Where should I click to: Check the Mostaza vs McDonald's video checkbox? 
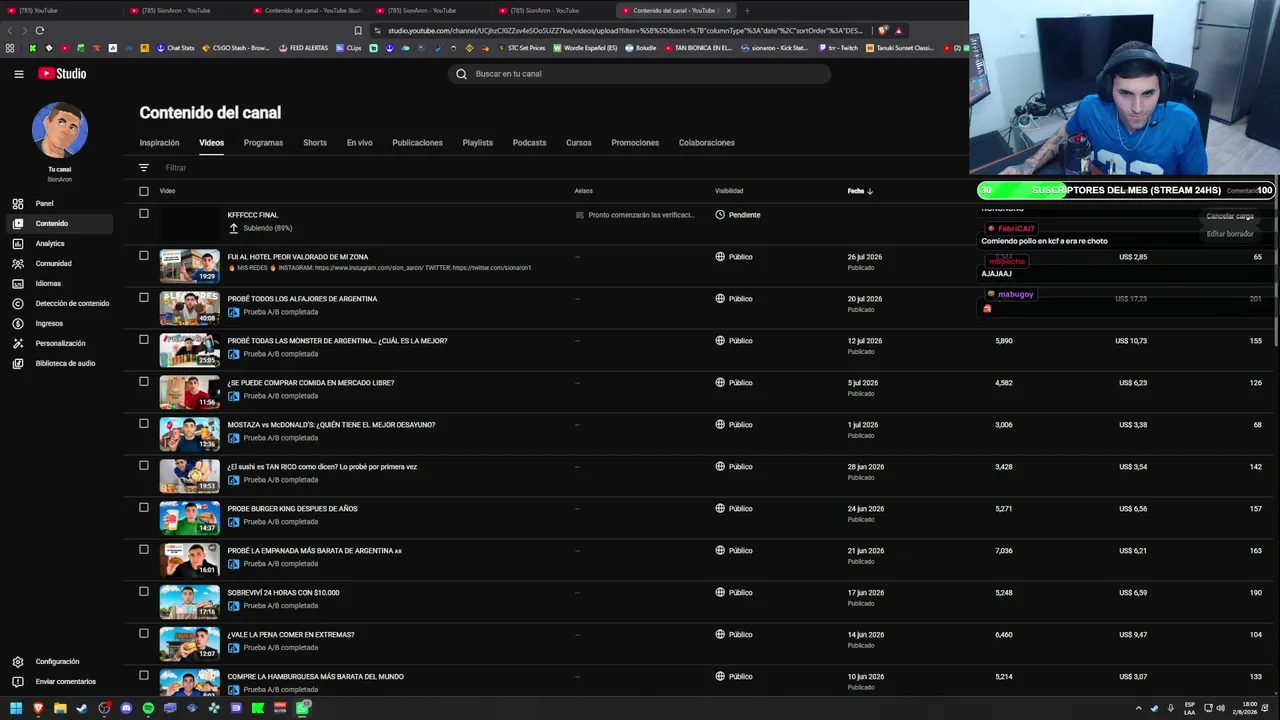(x=144, y=424)
